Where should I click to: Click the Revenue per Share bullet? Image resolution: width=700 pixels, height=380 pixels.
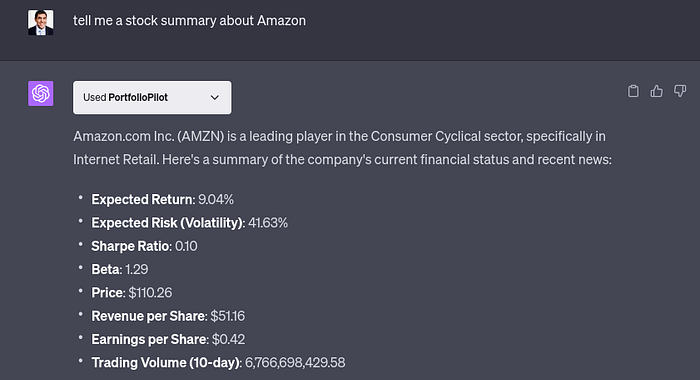point(168,316)
